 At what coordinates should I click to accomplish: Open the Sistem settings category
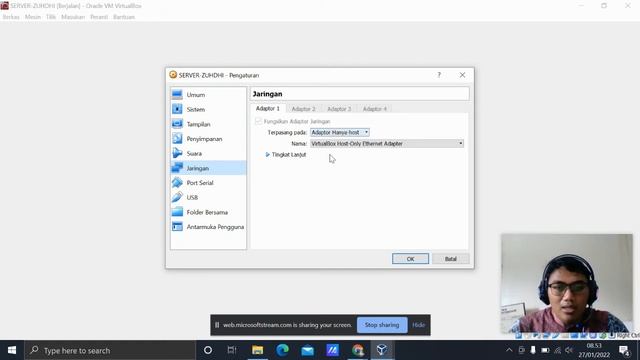pos(208,109)
